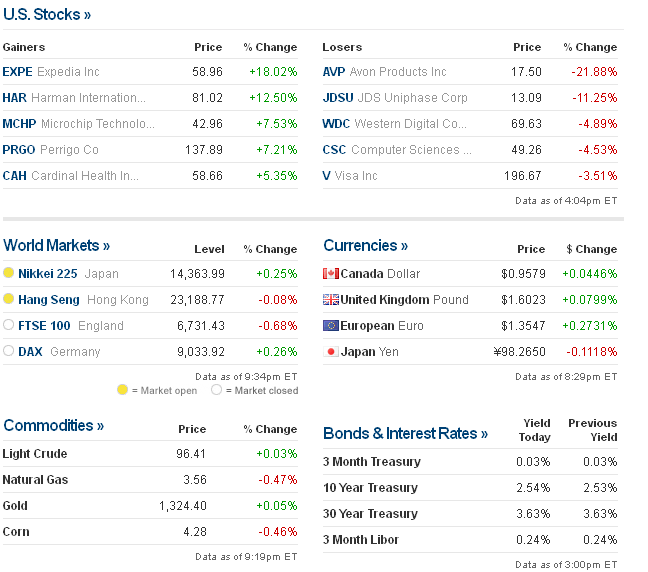
Task: Open the World Markets section heading
Action: [57, 245]
